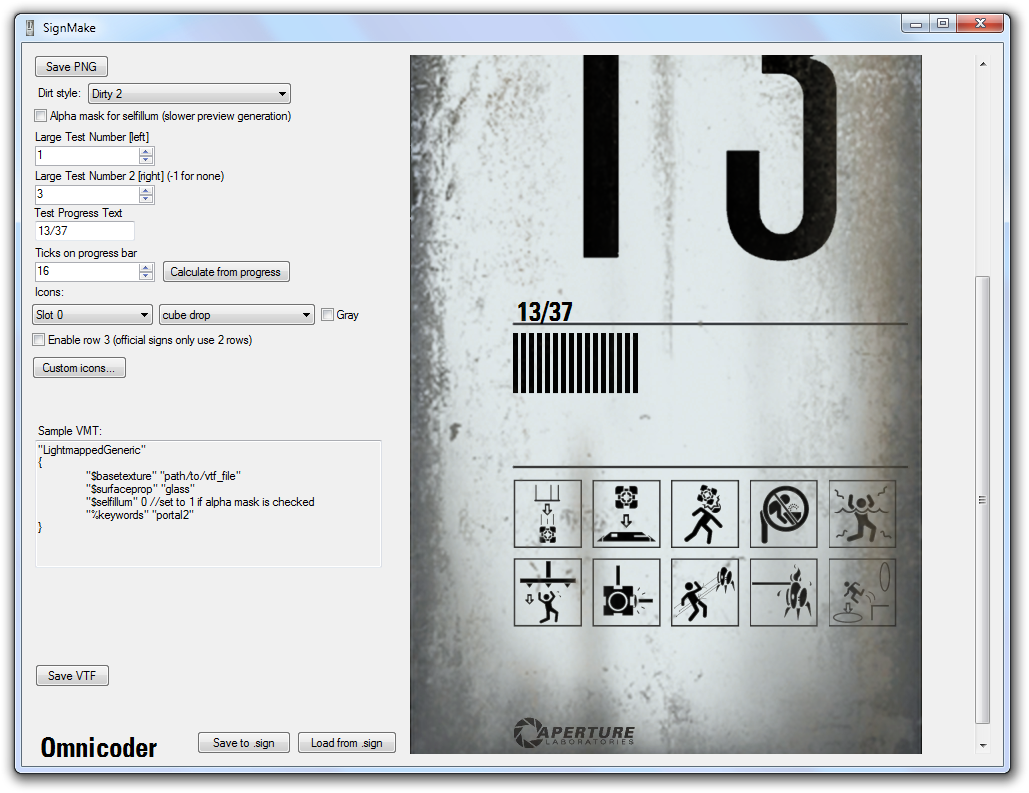The width and height of the screenshot is (1029, 793).
Task: Increase Large Test Number 2 right value
Action: pos(146,190)
